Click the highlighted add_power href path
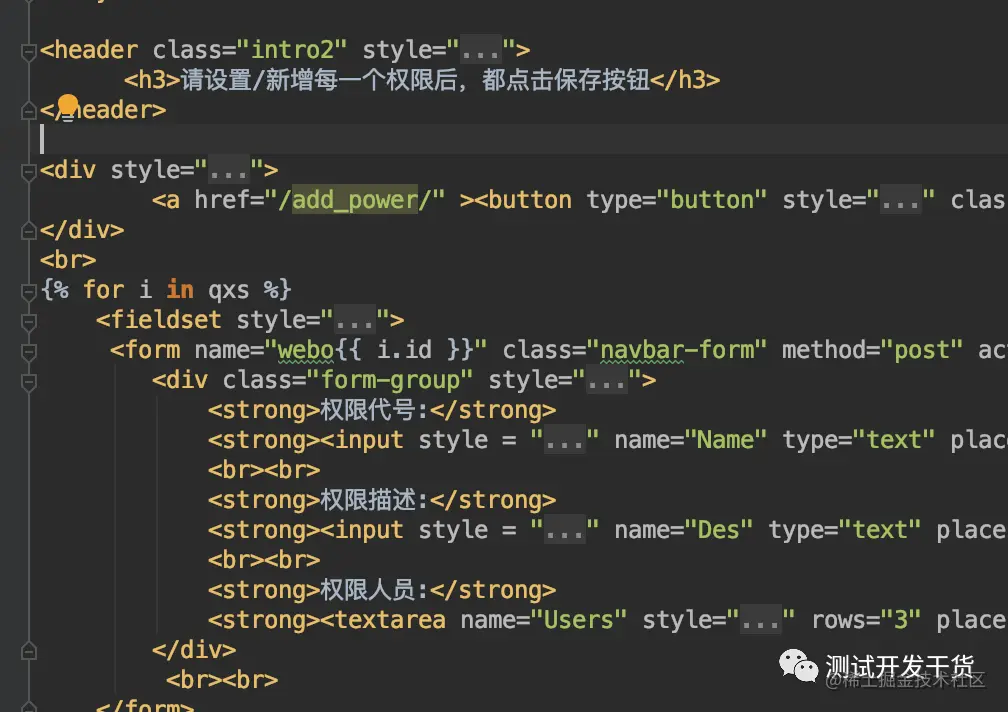 (x=355, y=200)
